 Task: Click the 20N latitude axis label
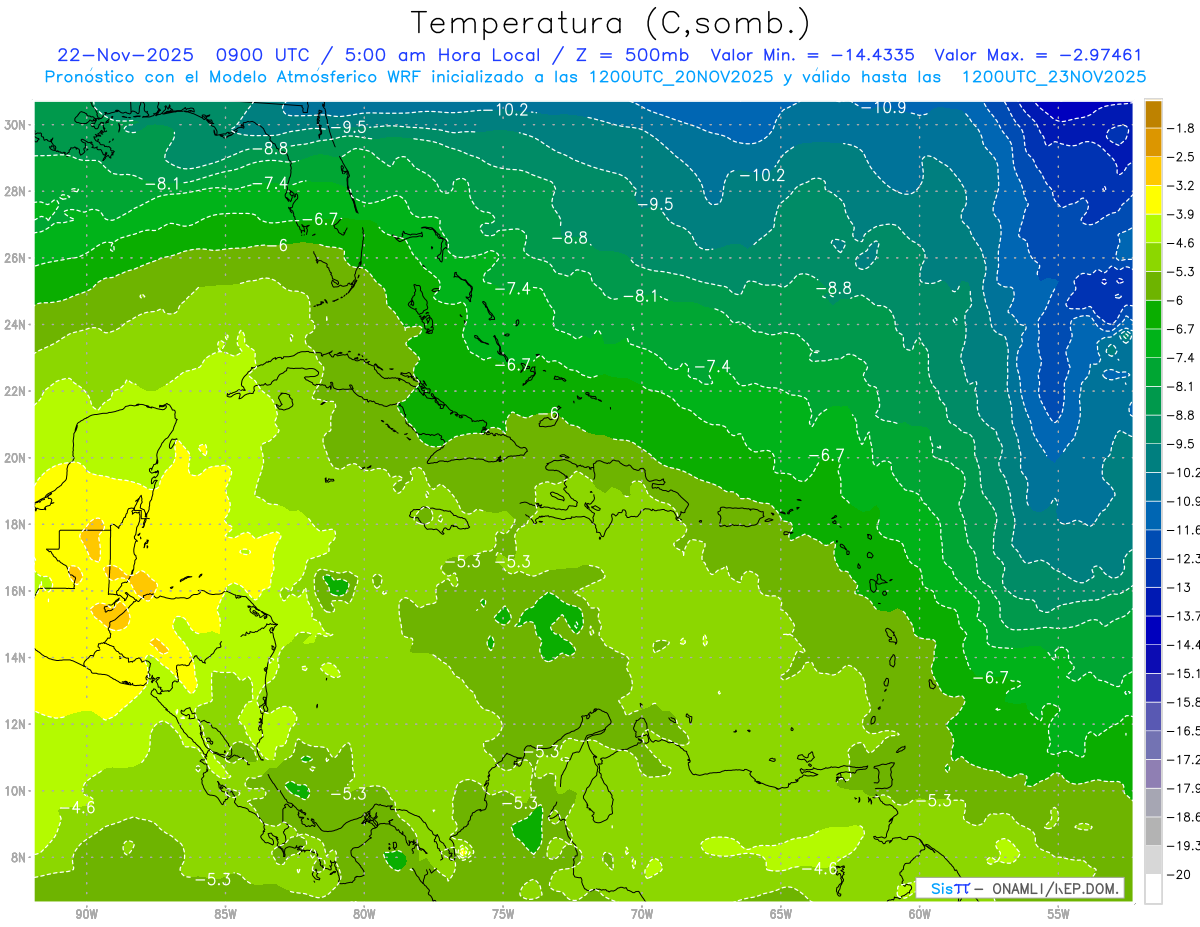(16, 458)
